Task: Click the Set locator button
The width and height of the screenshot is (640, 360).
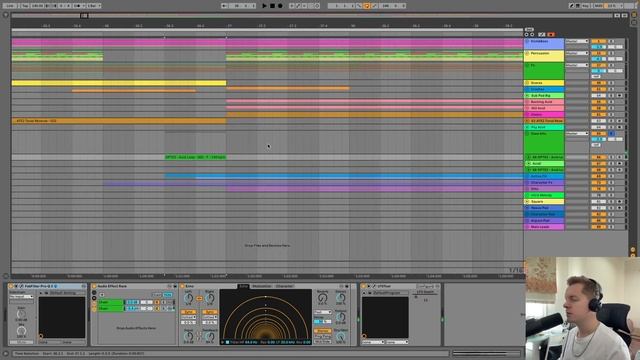Action: click(x=529, y=29)
